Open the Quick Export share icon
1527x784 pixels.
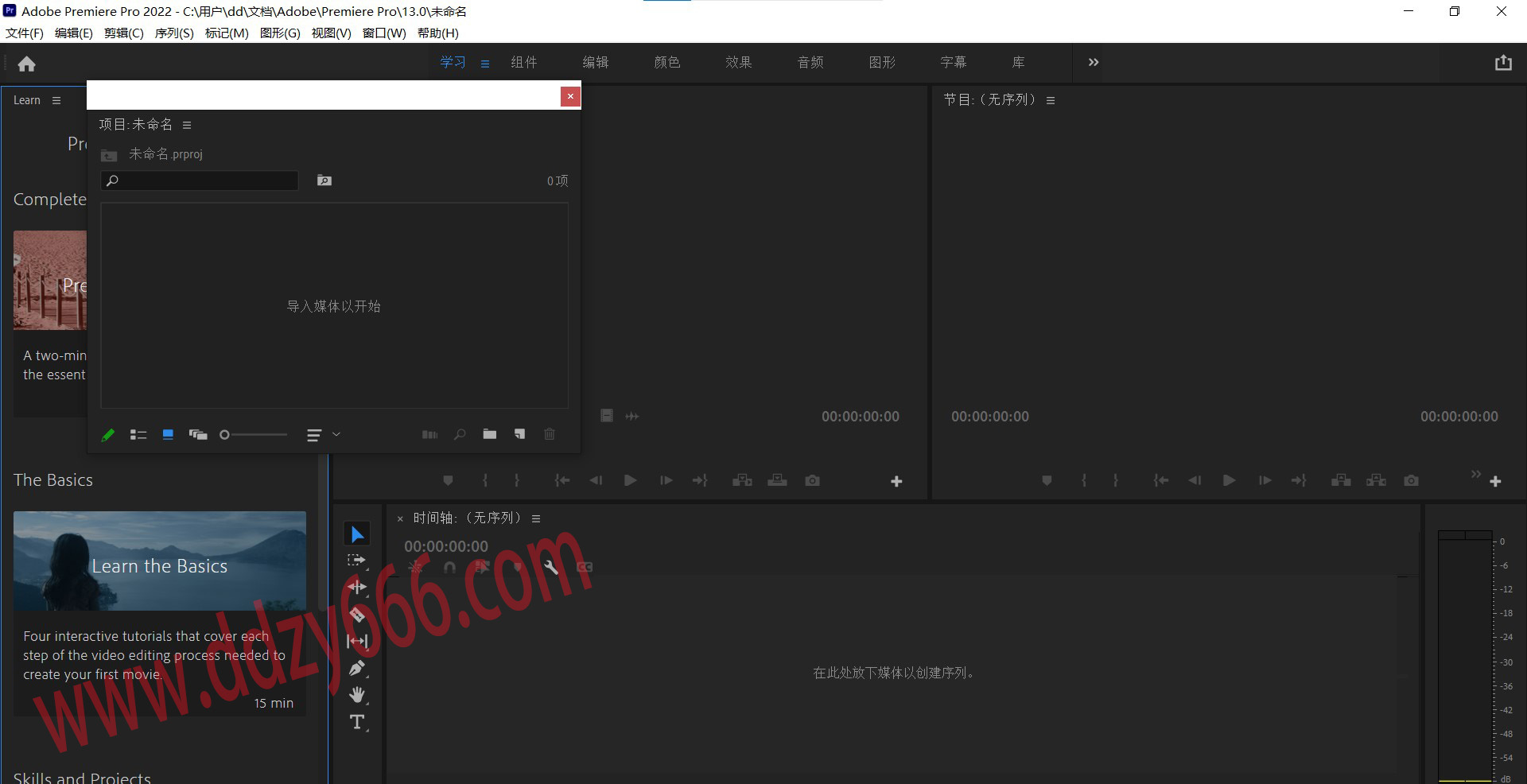coord(1502,63)
